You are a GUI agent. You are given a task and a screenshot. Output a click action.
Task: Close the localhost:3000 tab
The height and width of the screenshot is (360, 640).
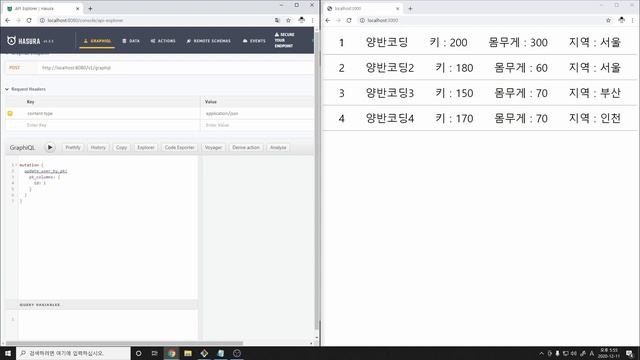(398, 8)
